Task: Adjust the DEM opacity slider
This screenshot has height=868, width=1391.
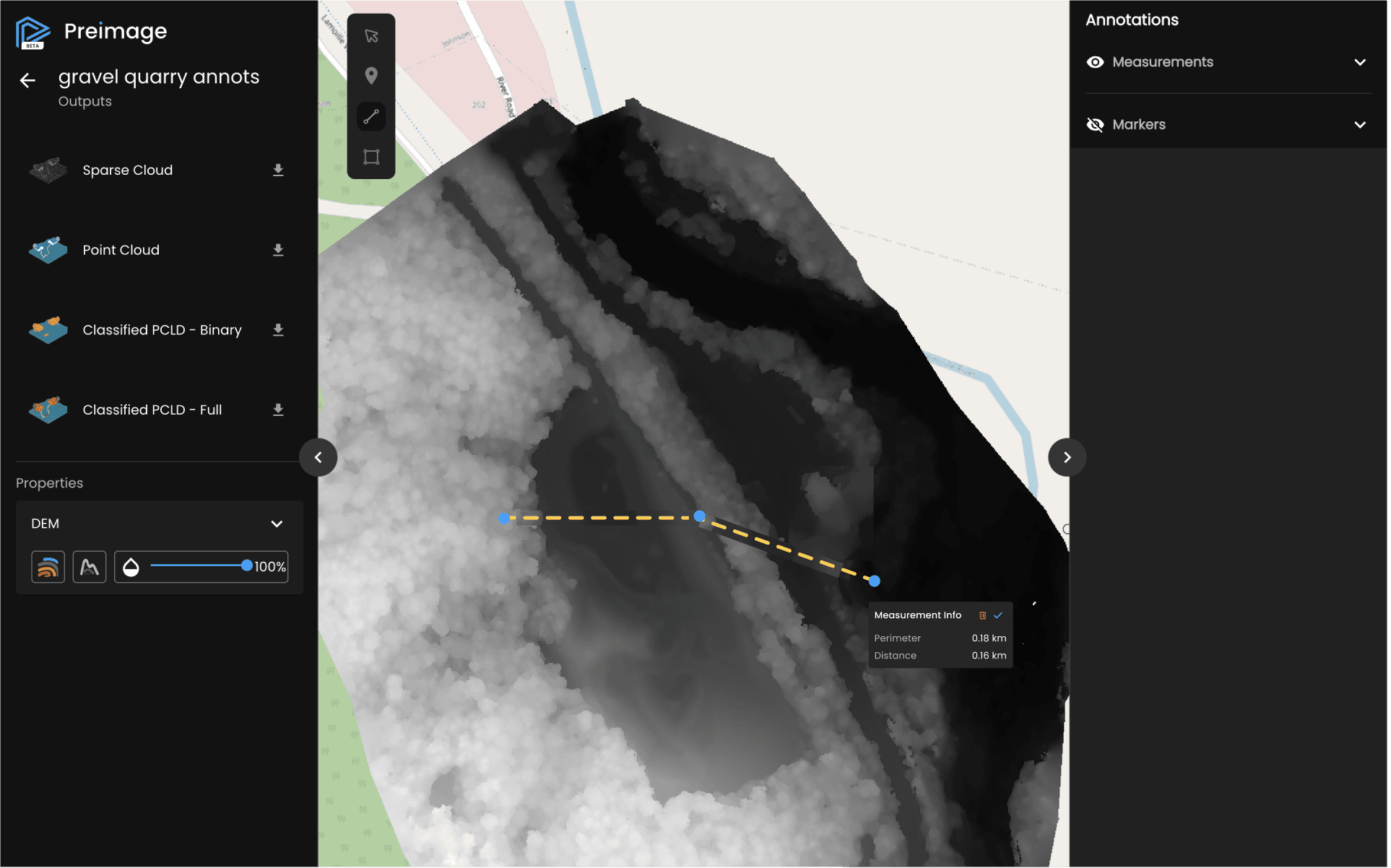Action: pyautogui.click(x=247, y=566)
